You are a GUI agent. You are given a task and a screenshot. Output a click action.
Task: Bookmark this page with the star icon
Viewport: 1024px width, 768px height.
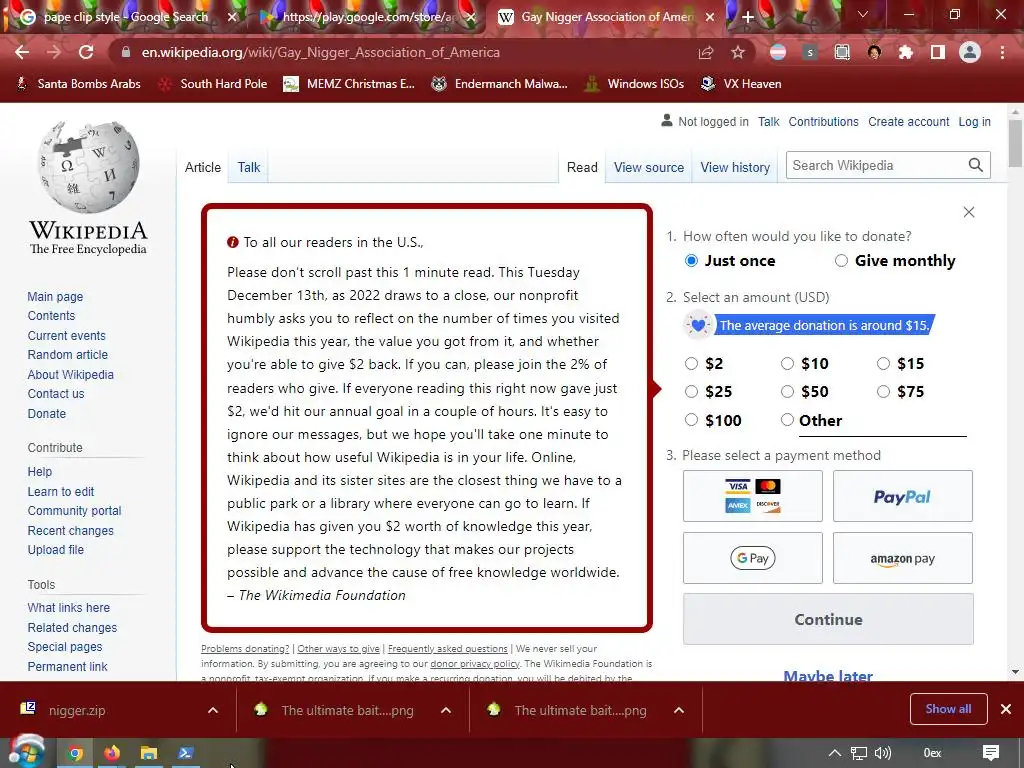[x=738, y=52]
